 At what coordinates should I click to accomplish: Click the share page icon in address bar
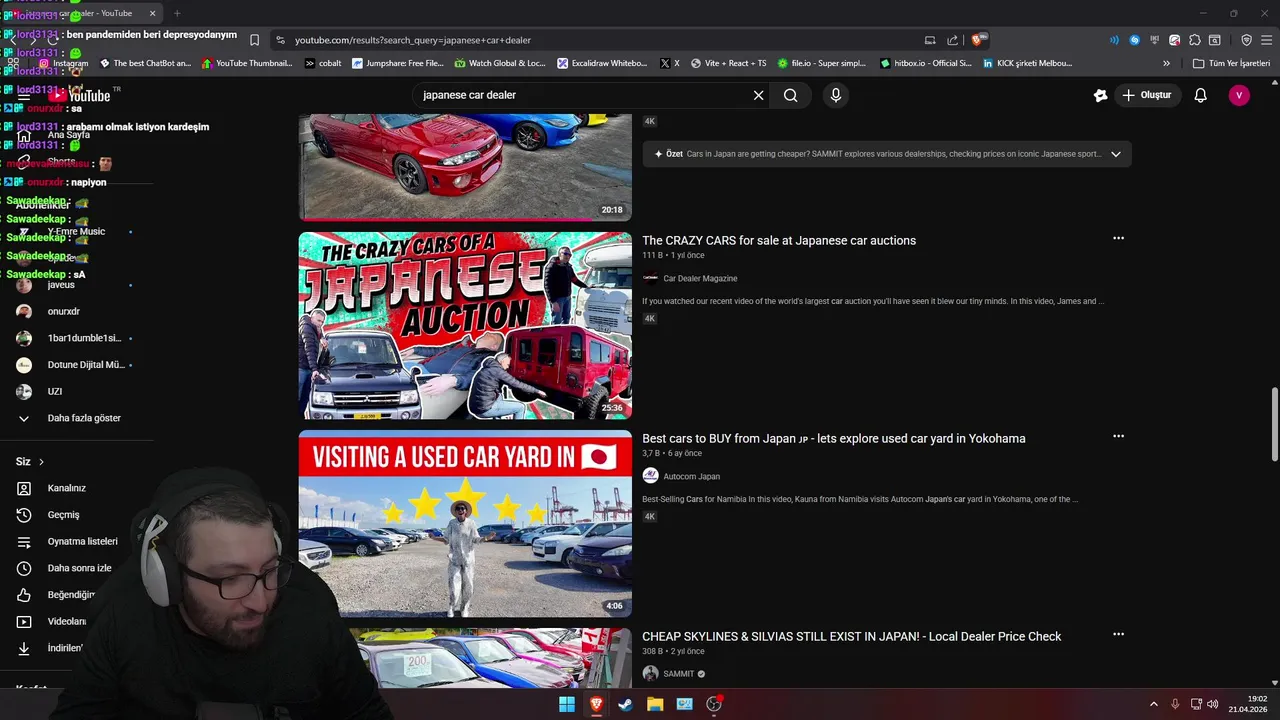952,40
